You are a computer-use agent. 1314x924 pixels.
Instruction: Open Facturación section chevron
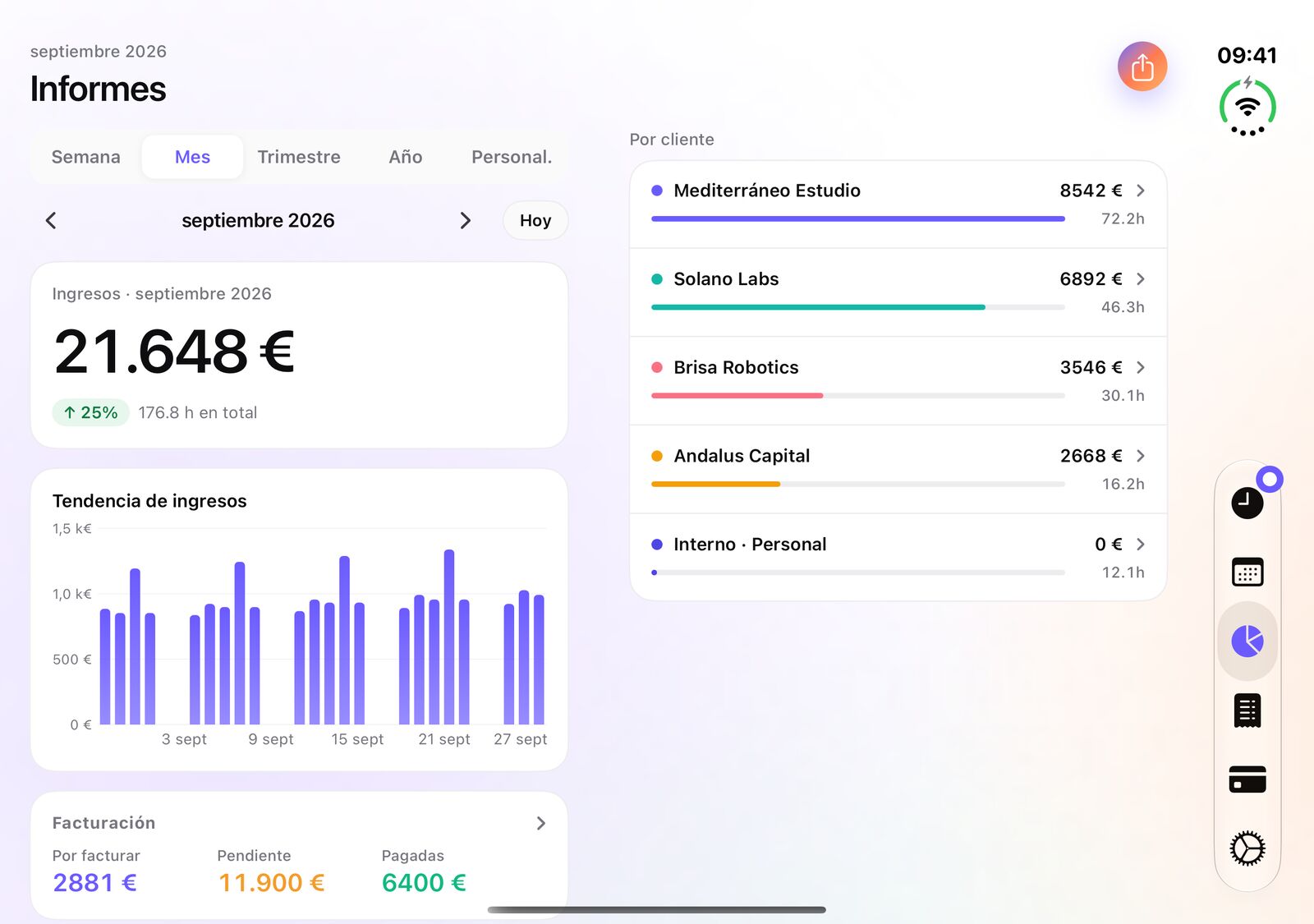click(x=541, y=823)
